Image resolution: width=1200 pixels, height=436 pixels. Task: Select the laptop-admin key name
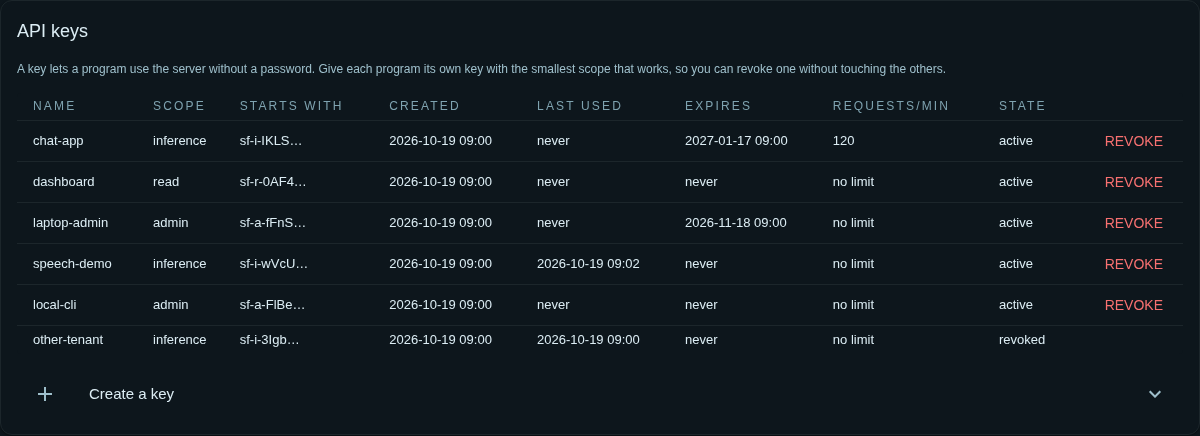click(70, 223)
